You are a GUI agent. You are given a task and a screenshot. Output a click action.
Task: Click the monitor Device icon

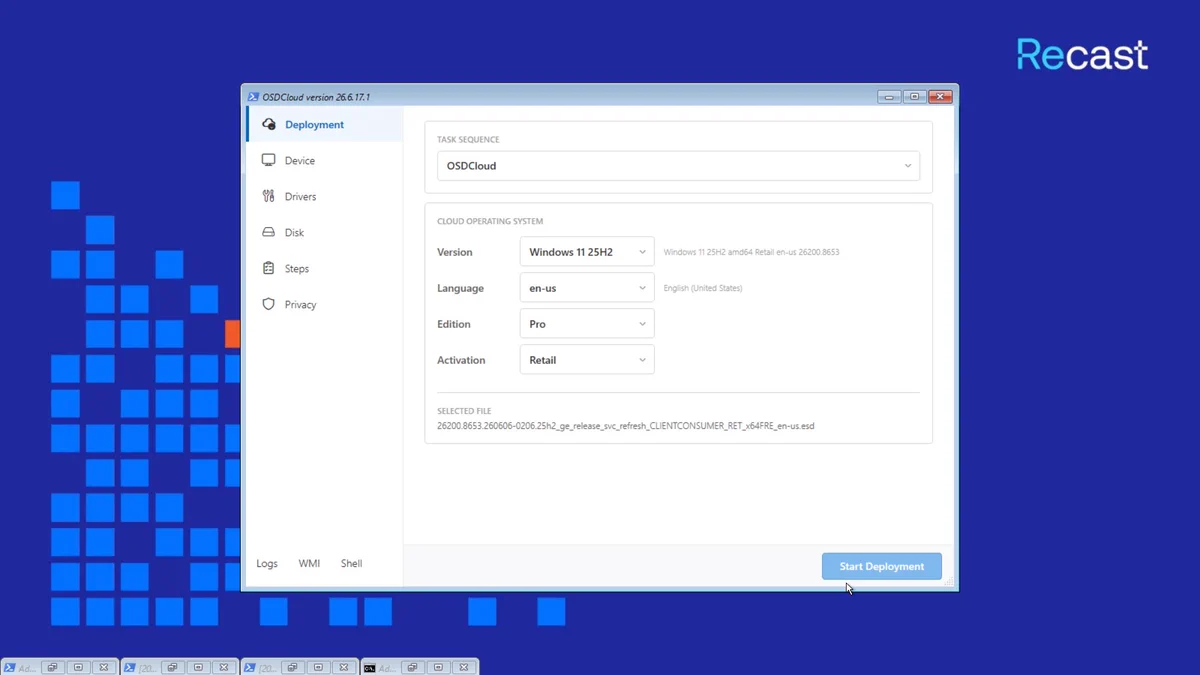click(x=268, y=160)
